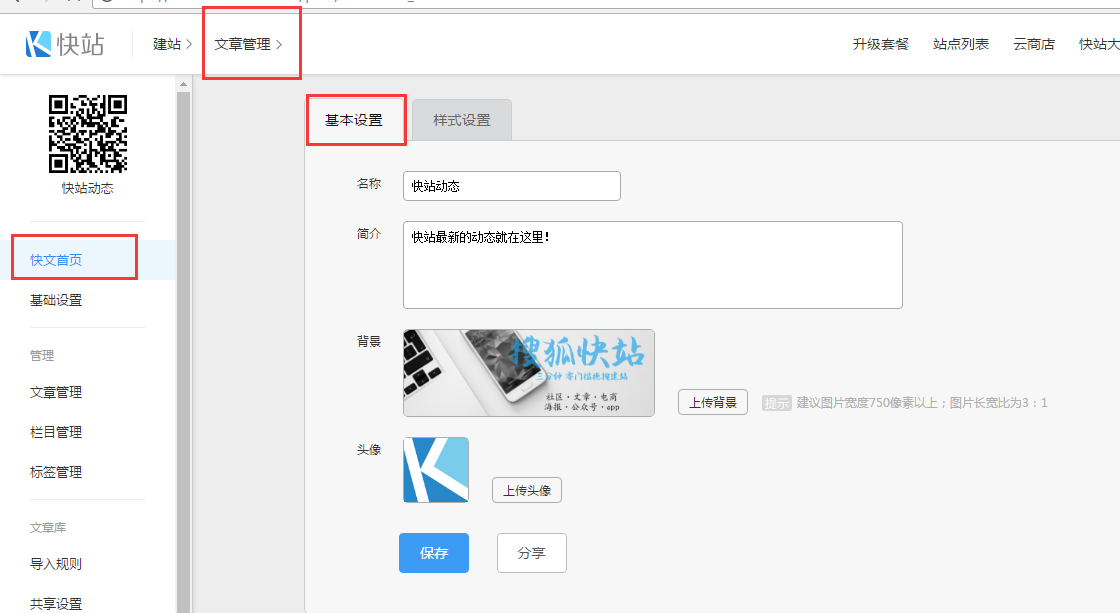
Task: Click the background banner image preview
Action: [x=528, y=373]
